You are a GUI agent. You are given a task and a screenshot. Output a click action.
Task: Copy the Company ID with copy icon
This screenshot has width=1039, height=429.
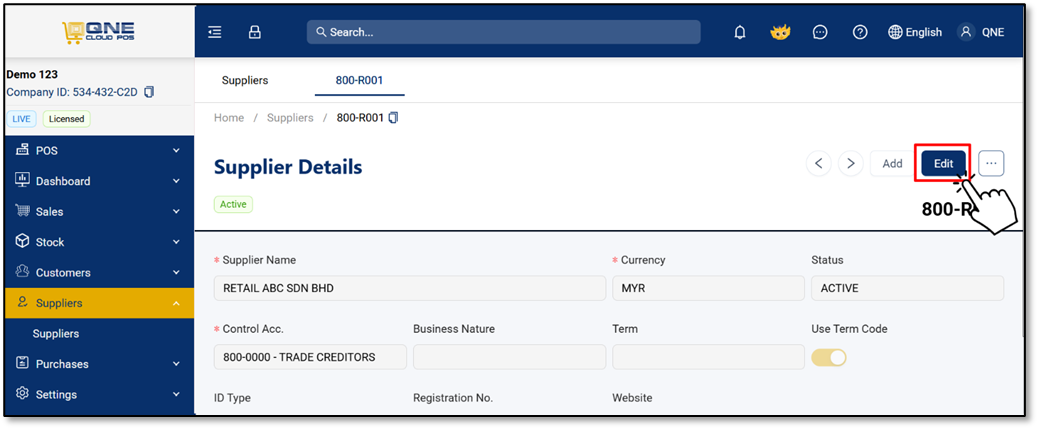149,92
